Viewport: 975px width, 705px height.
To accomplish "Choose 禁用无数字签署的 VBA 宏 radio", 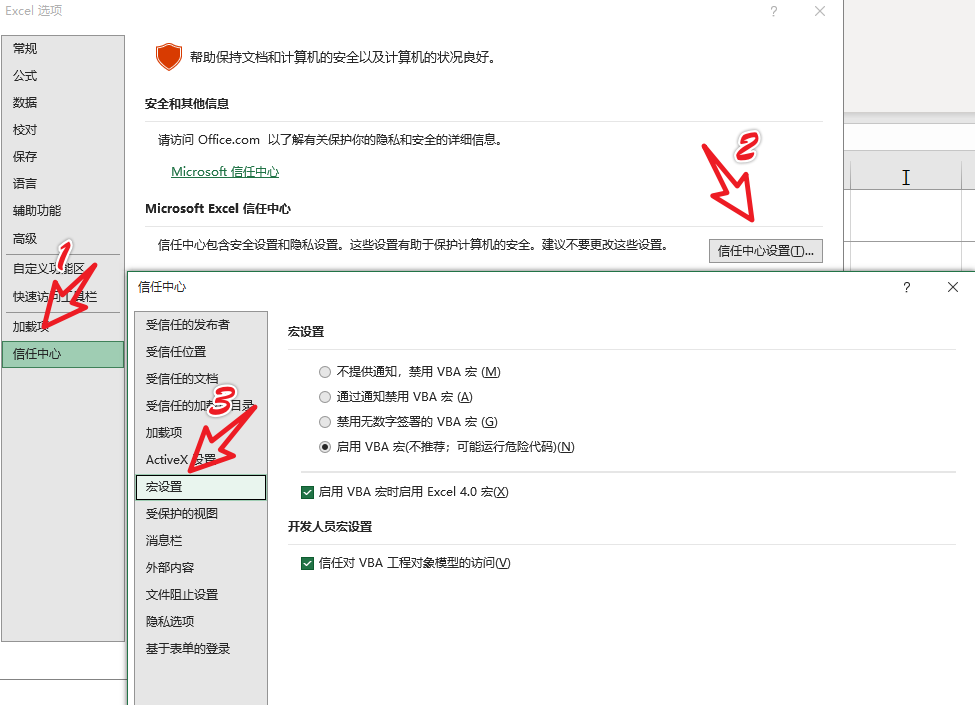I will point(325,422).
